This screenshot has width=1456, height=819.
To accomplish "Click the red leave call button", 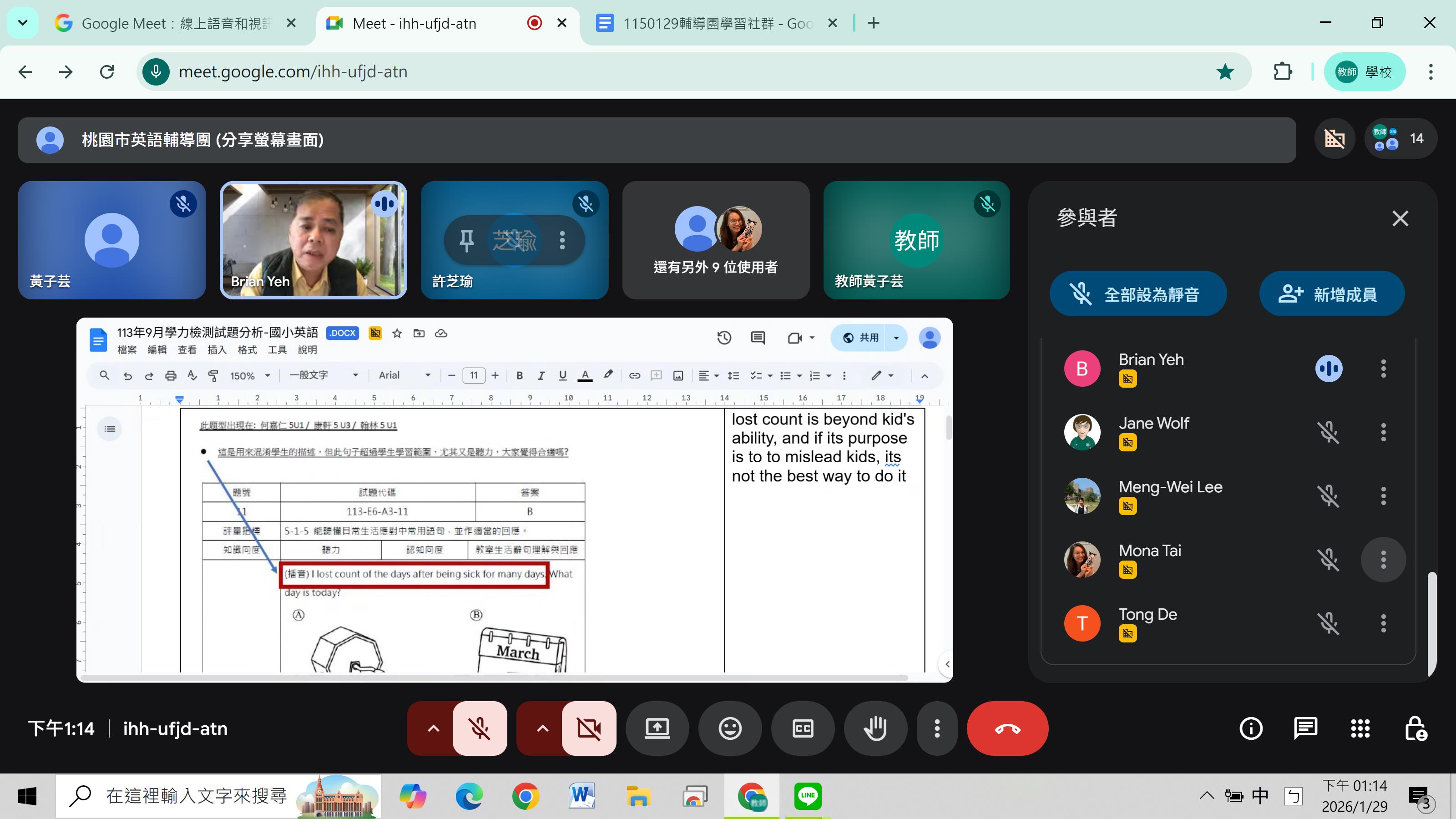I will pyautogui.click(x=1007, y=728).
